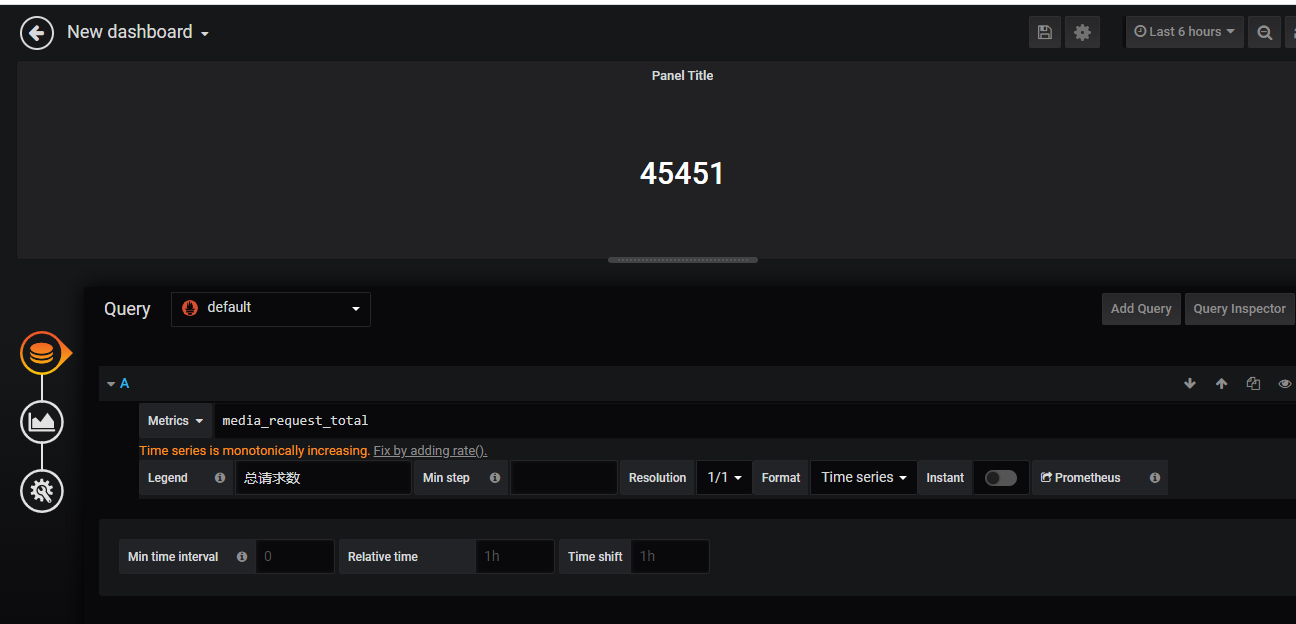Click the Add Query button
1296x624 pixels.
1141,309
